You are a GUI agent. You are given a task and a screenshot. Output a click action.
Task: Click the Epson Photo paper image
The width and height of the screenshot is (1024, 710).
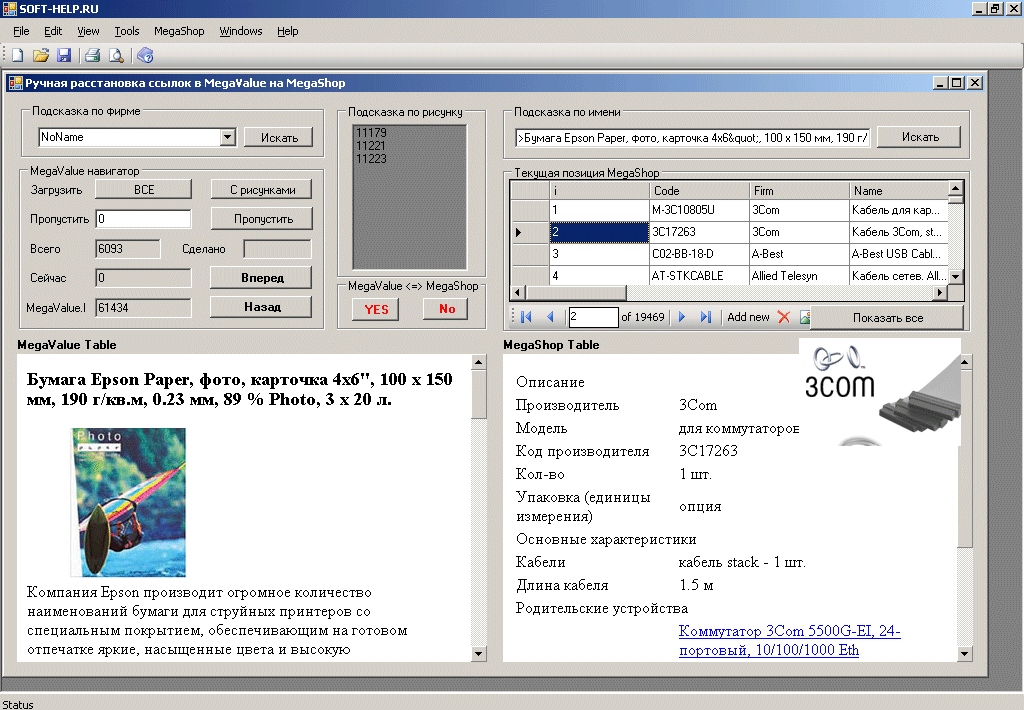[129, 502]
